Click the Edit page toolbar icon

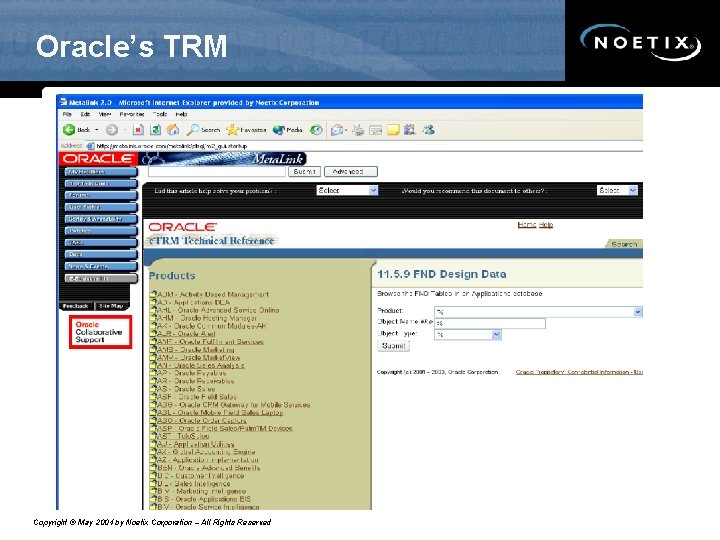[376, 130]
